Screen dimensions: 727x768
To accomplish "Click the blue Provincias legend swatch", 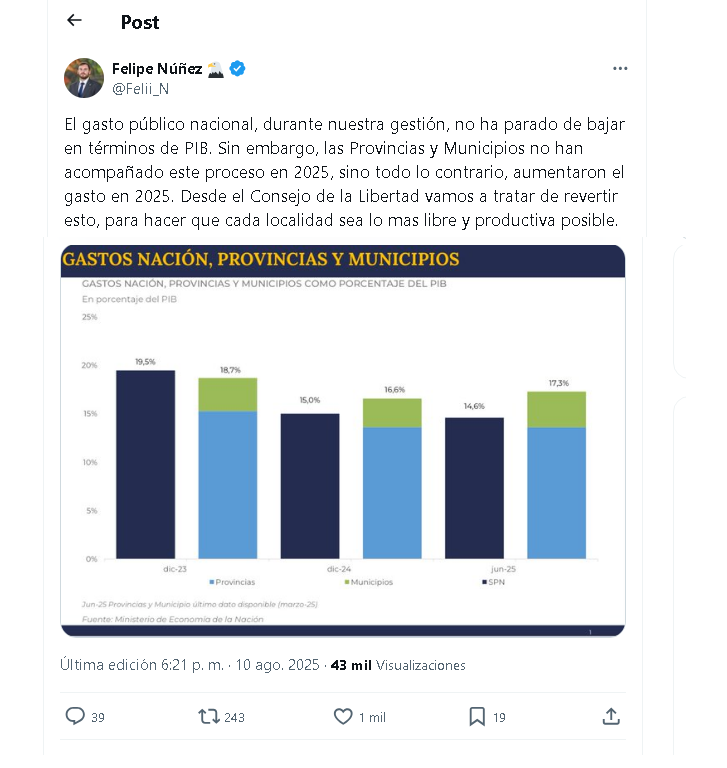I will [213, 582].
